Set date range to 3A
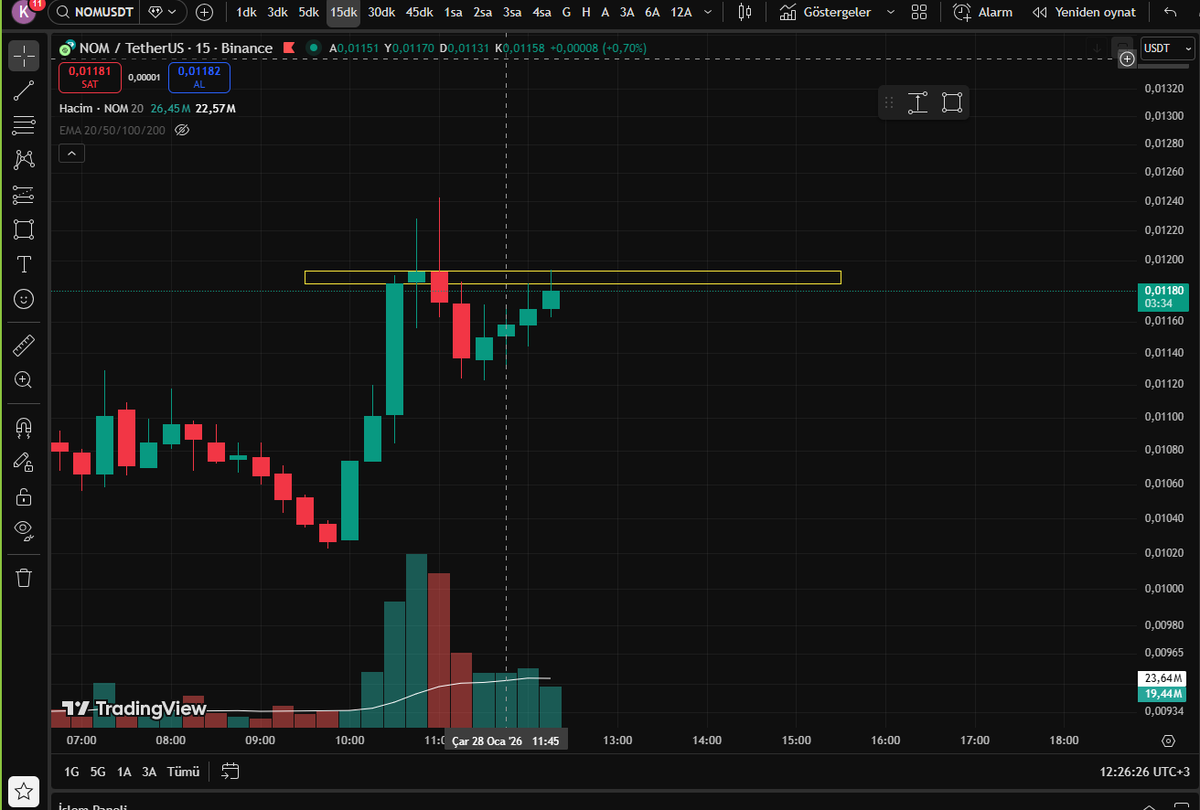1200x810 pixels. (149, 771)
